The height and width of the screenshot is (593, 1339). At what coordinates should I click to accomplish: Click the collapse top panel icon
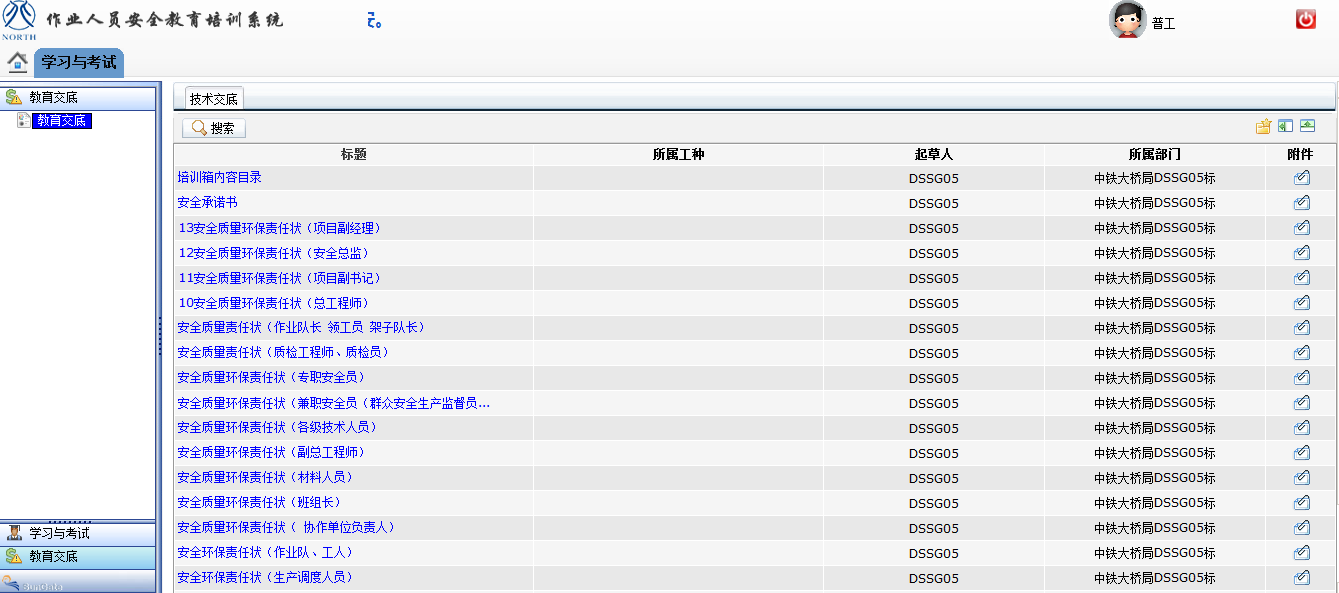pos(1307,127)
